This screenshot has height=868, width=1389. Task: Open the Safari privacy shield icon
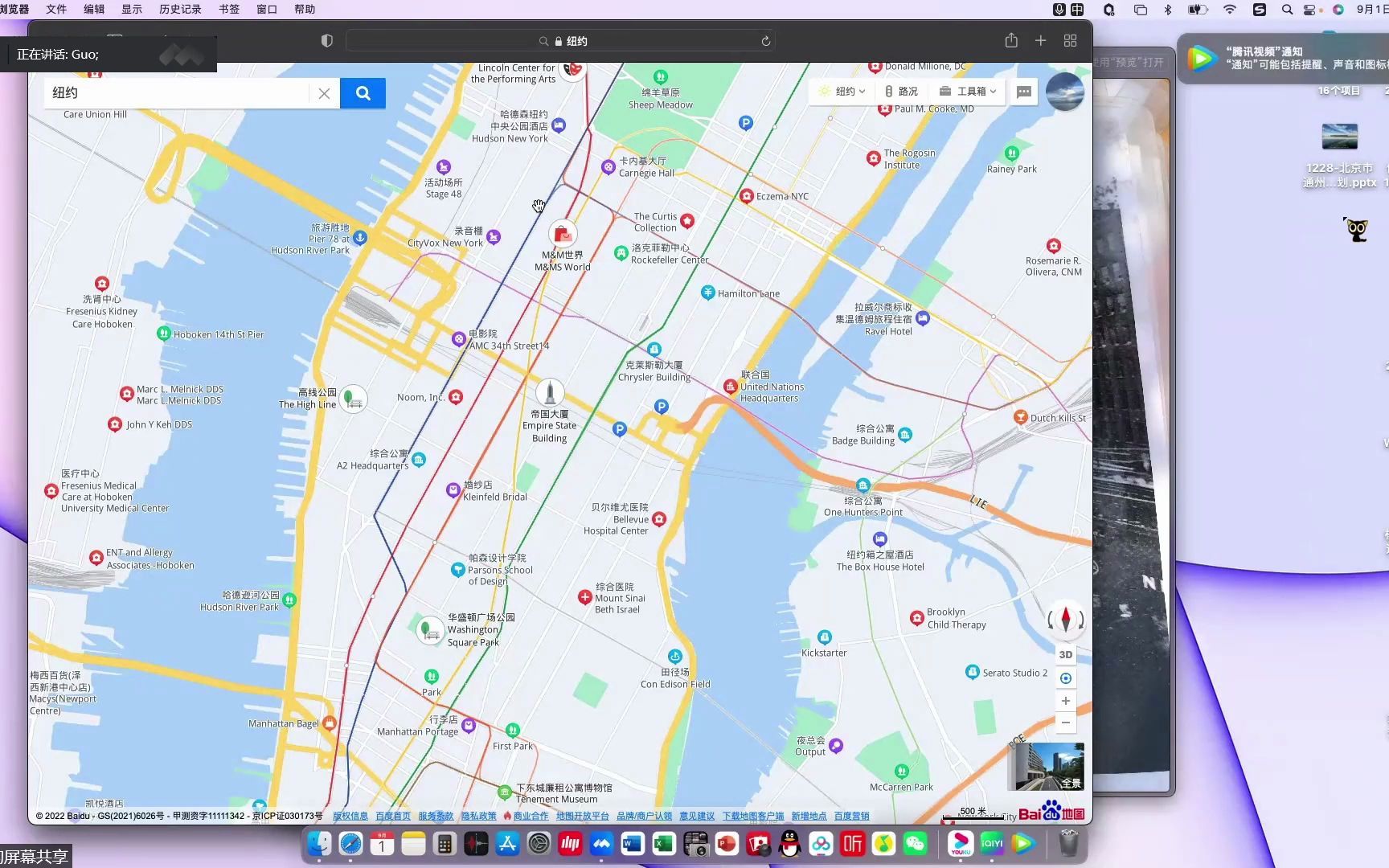327,41
